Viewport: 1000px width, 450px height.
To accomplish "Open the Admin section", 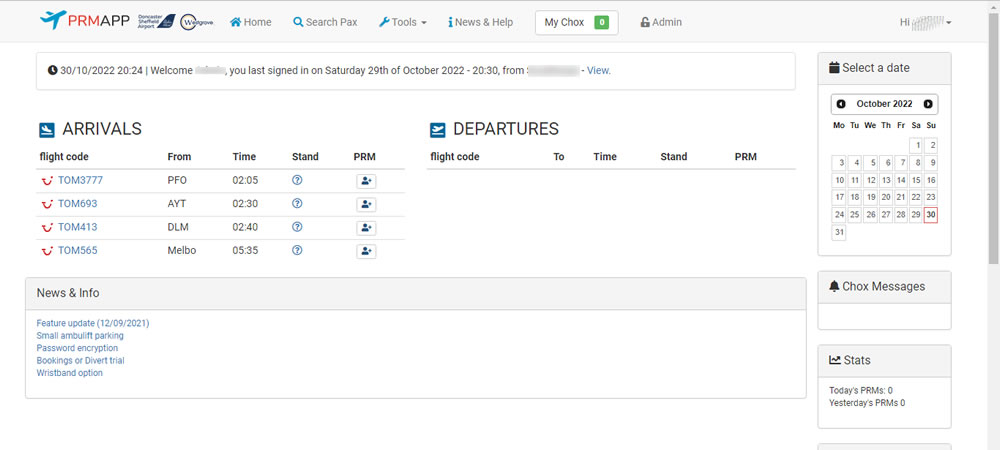I will [661, 22].
